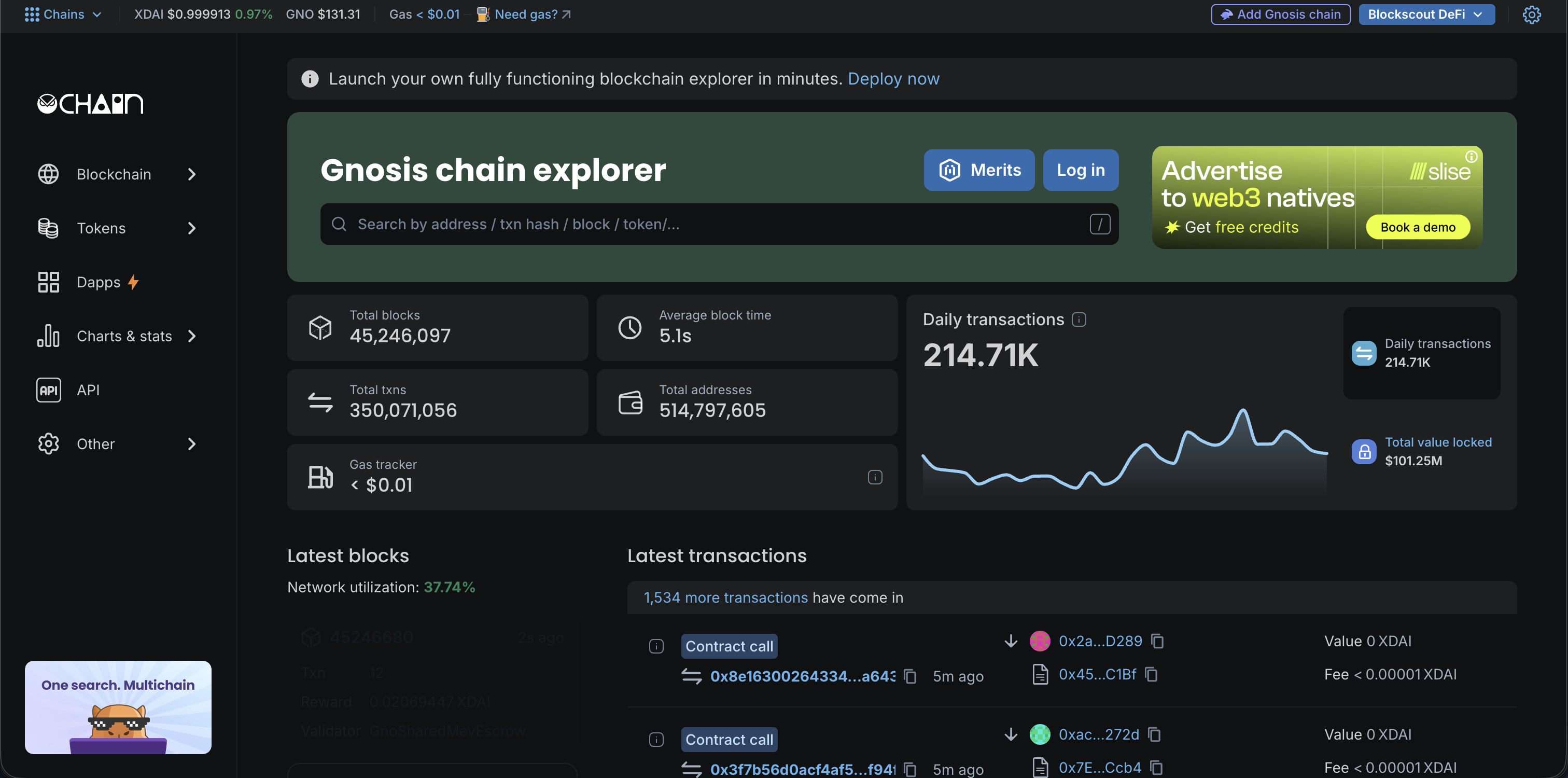Click Daily transactions info icon
This screenshot has height=778, width=1568.
[1079, 319]
